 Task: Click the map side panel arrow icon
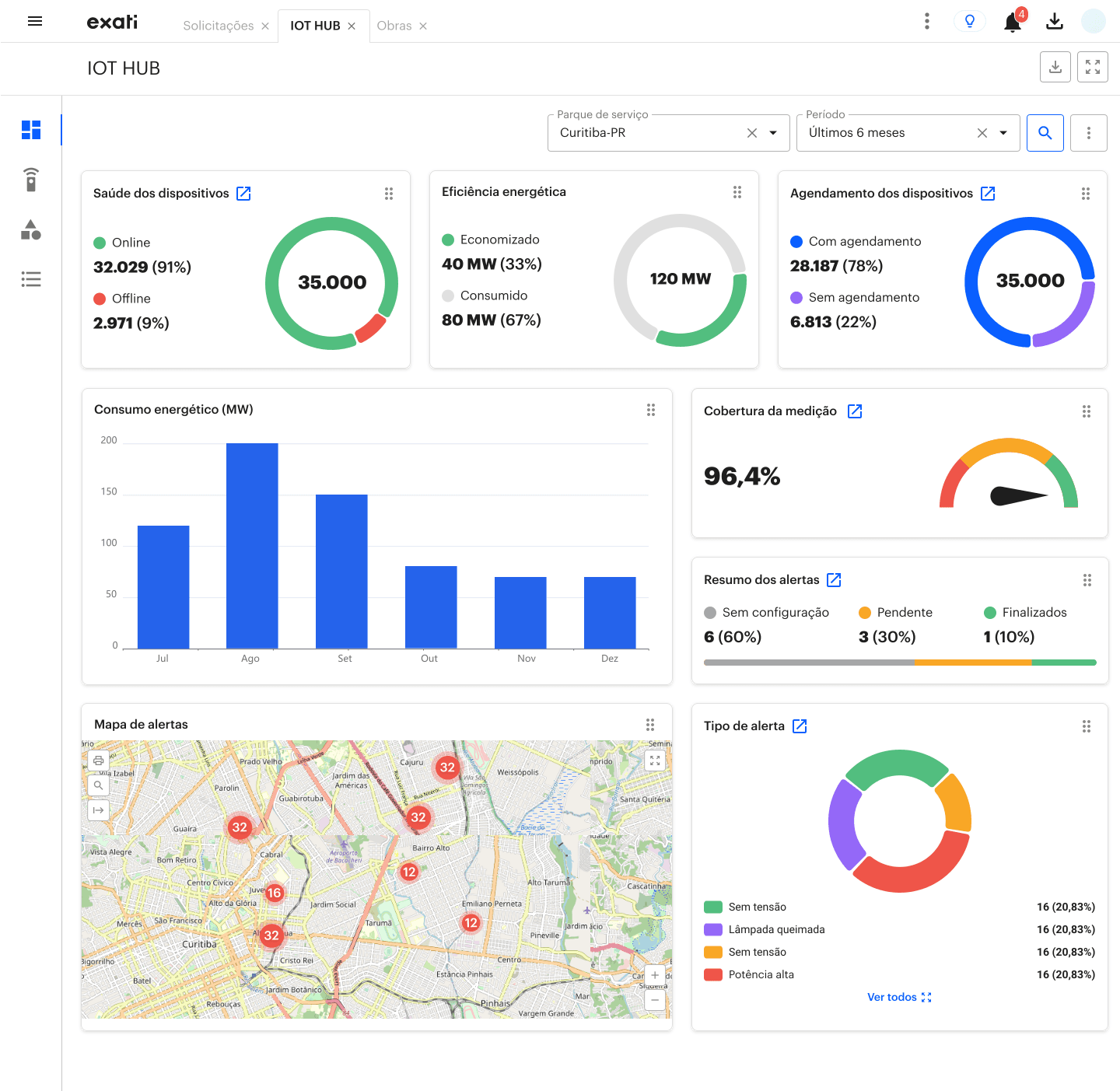point(98,810)
